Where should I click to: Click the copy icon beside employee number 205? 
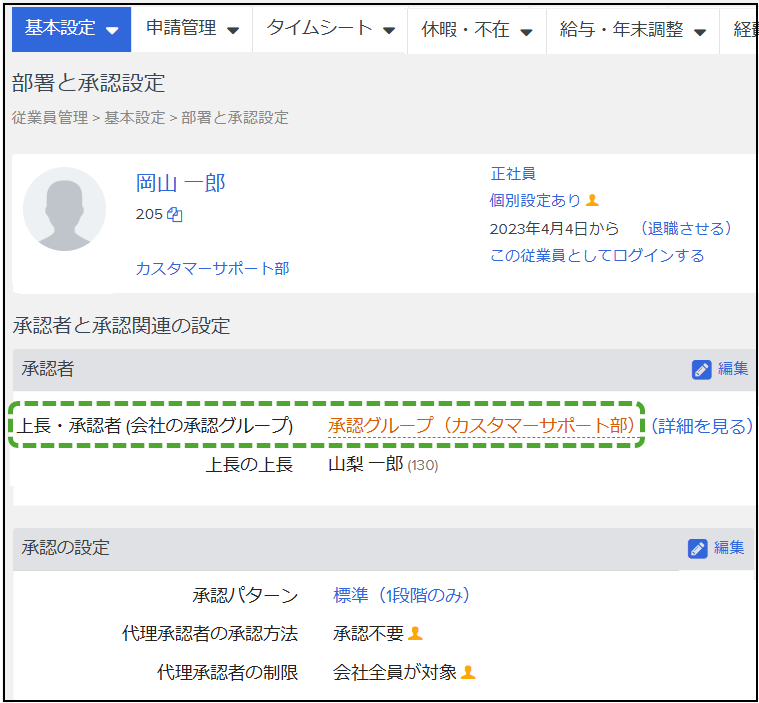coord(175,214)
